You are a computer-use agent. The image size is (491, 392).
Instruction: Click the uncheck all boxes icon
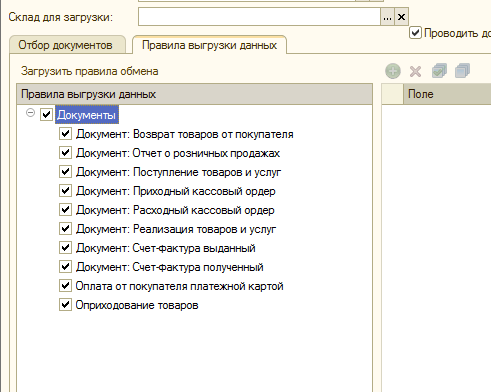point(462,71)
